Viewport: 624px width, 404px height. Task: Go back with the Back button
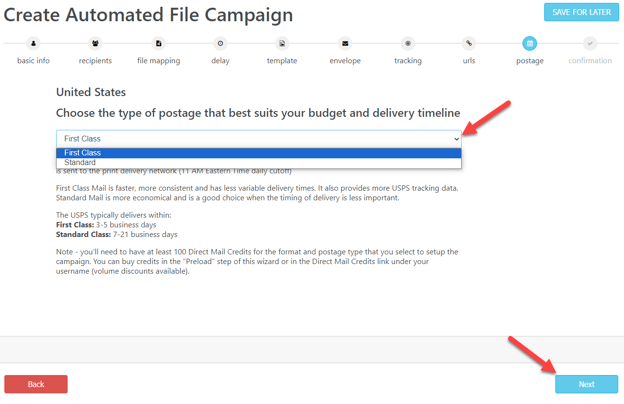pyautogui.click(x=36, y=384)
